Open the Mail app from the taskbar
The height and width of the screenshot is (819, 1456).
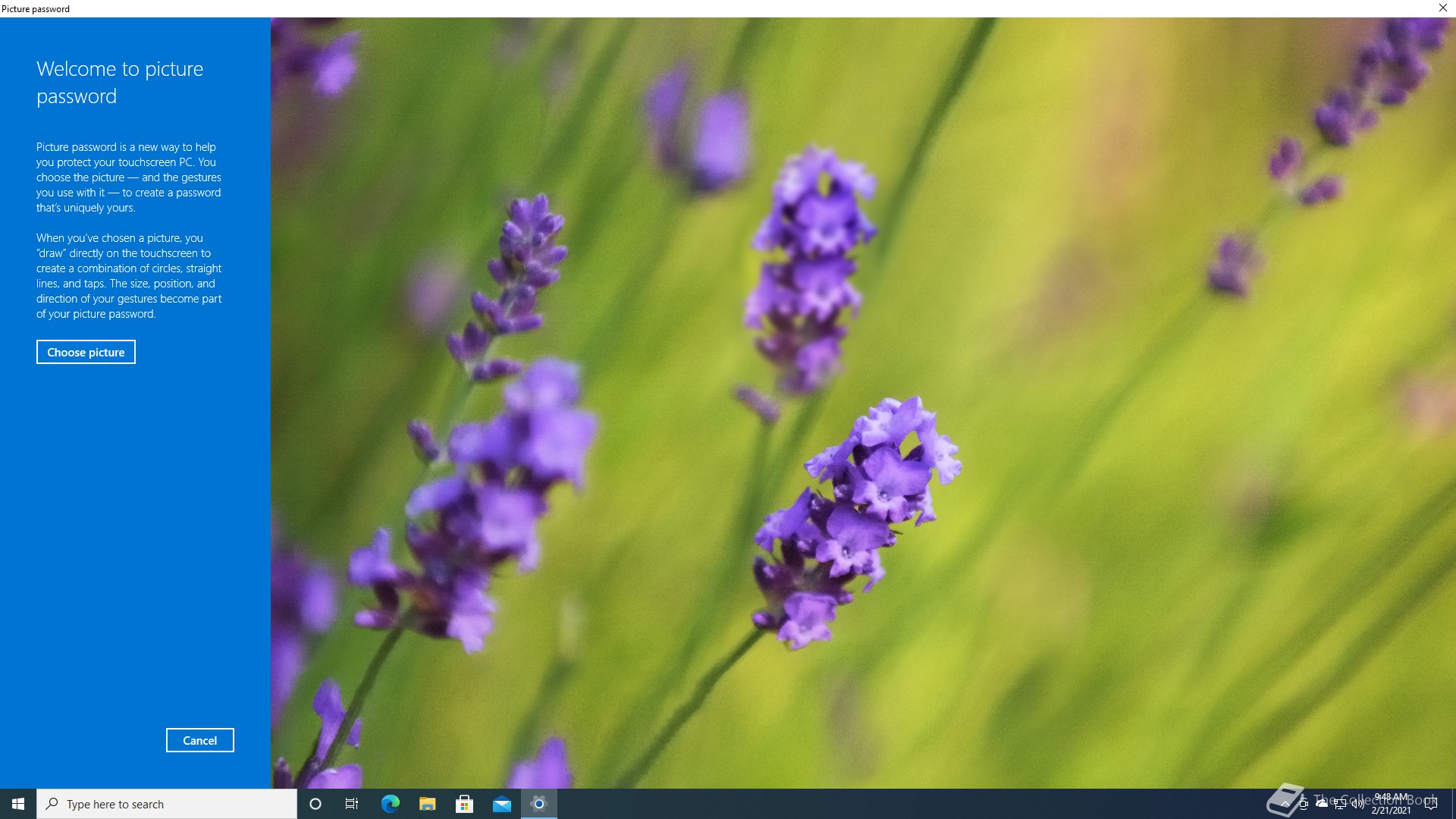coord(501,804)
